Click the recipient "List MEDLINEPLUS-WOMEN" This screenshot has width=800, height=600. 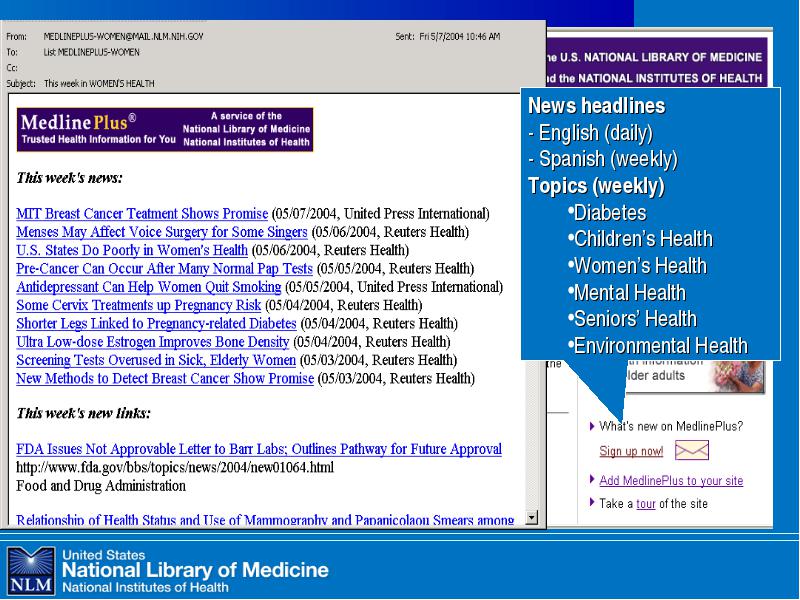click(92, 52)
